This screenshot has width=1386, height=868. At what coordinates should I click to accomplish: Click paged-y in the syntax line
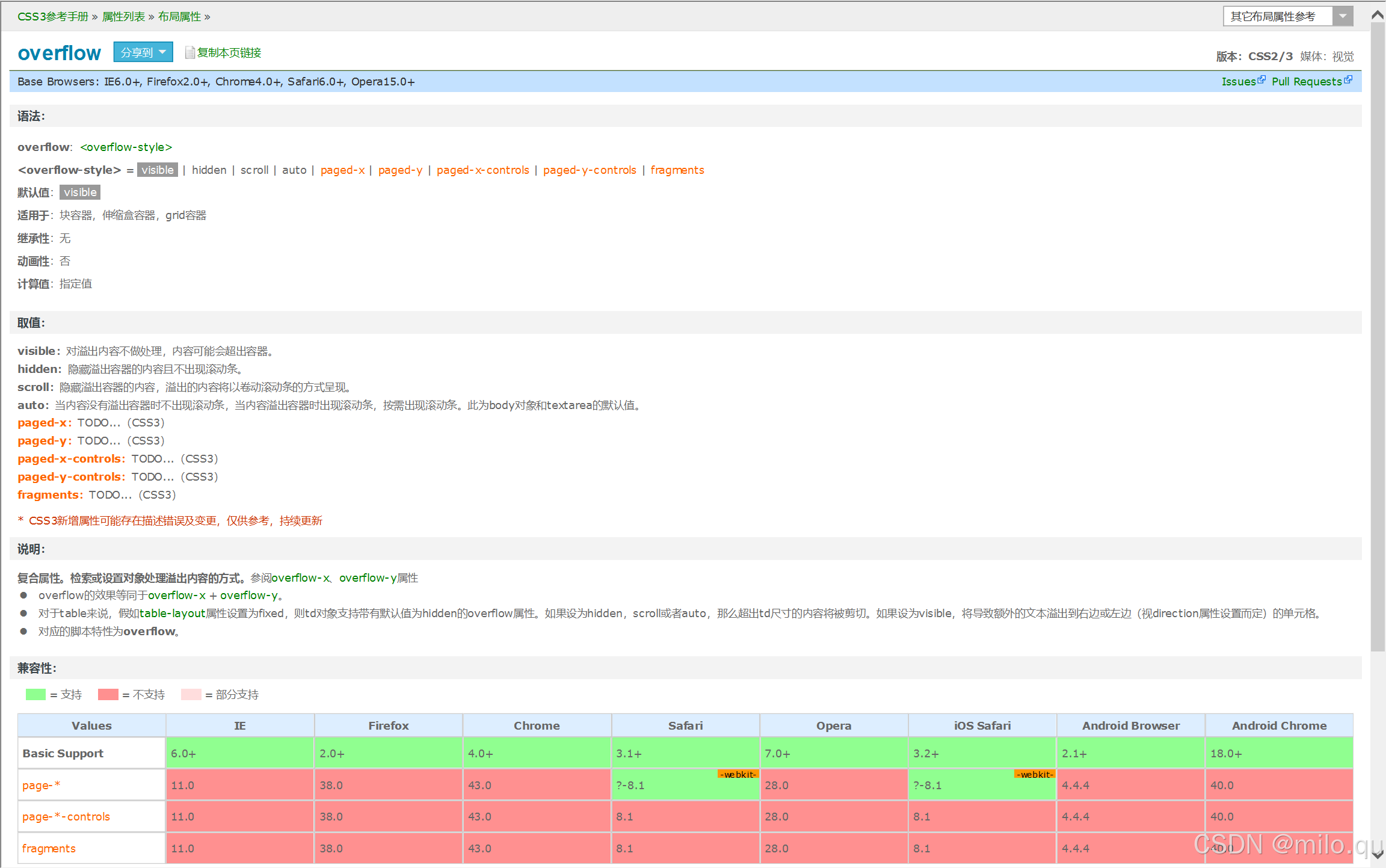[x=400, y=170]
